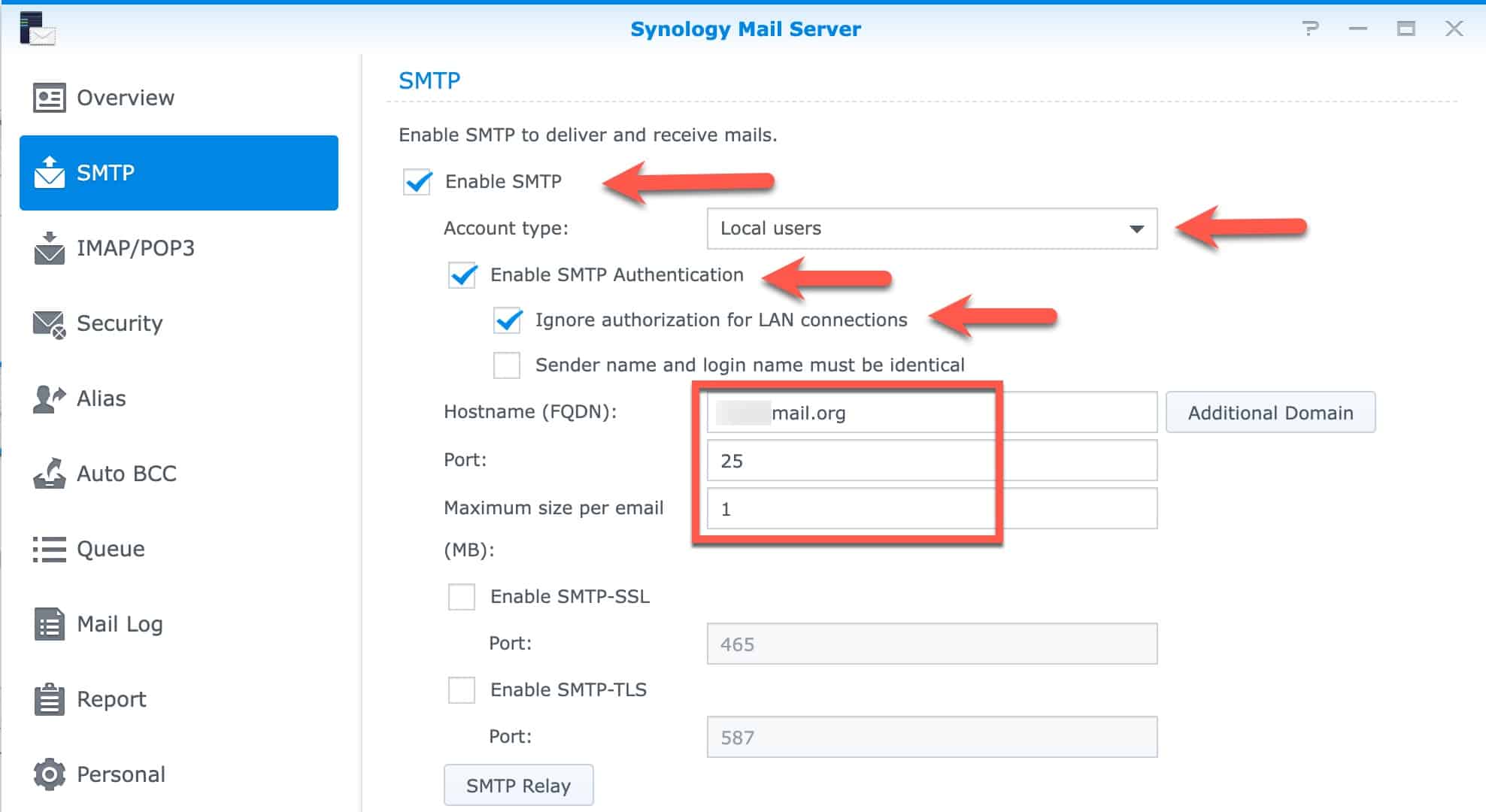Uncheck the Enable SMTP checkbox
This screenshot has height=812, width=1486.
[x=417, y=182]
